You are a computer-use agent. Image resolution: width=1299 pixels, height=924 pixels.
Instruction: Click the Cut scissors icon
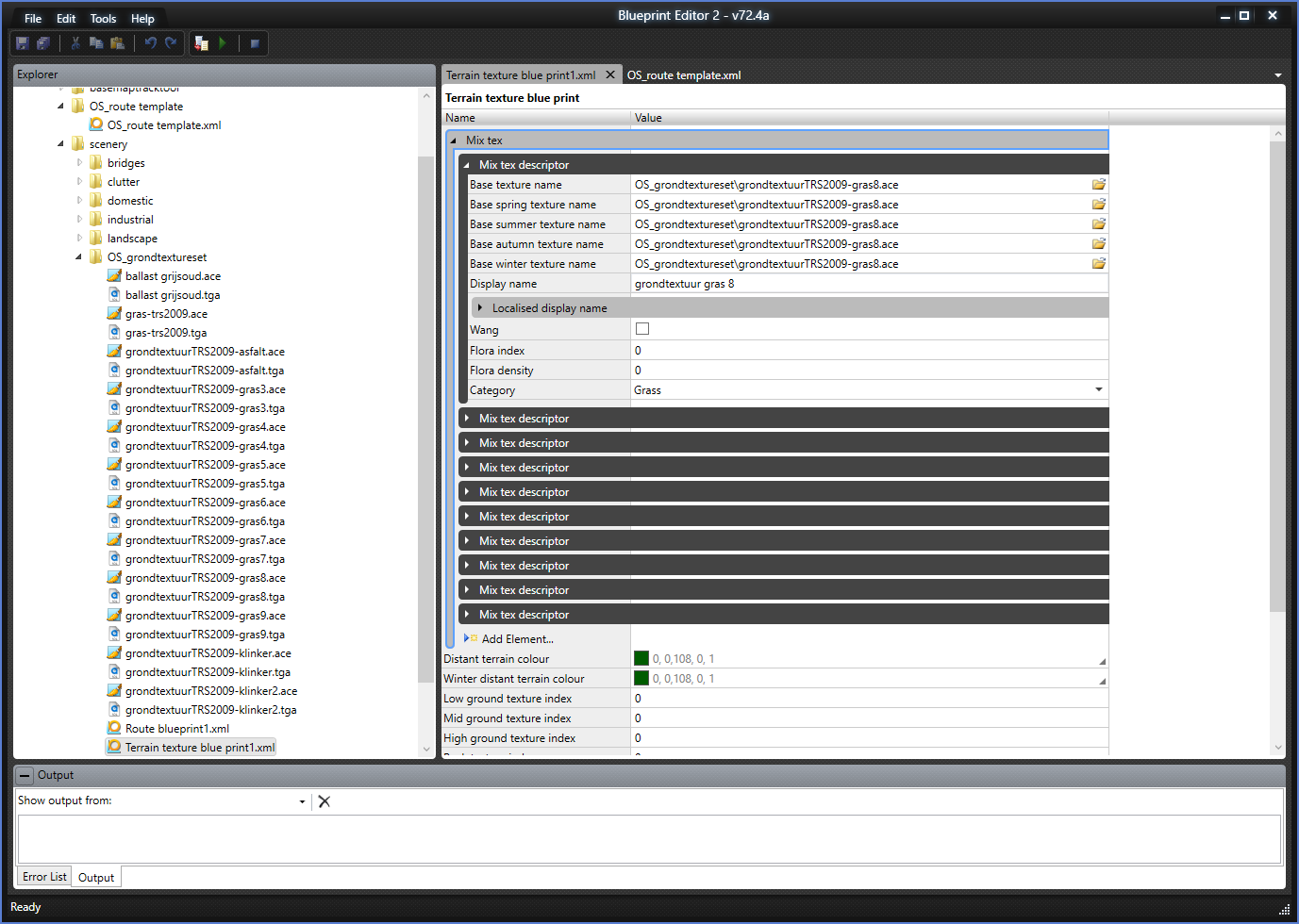pos(75,43)
